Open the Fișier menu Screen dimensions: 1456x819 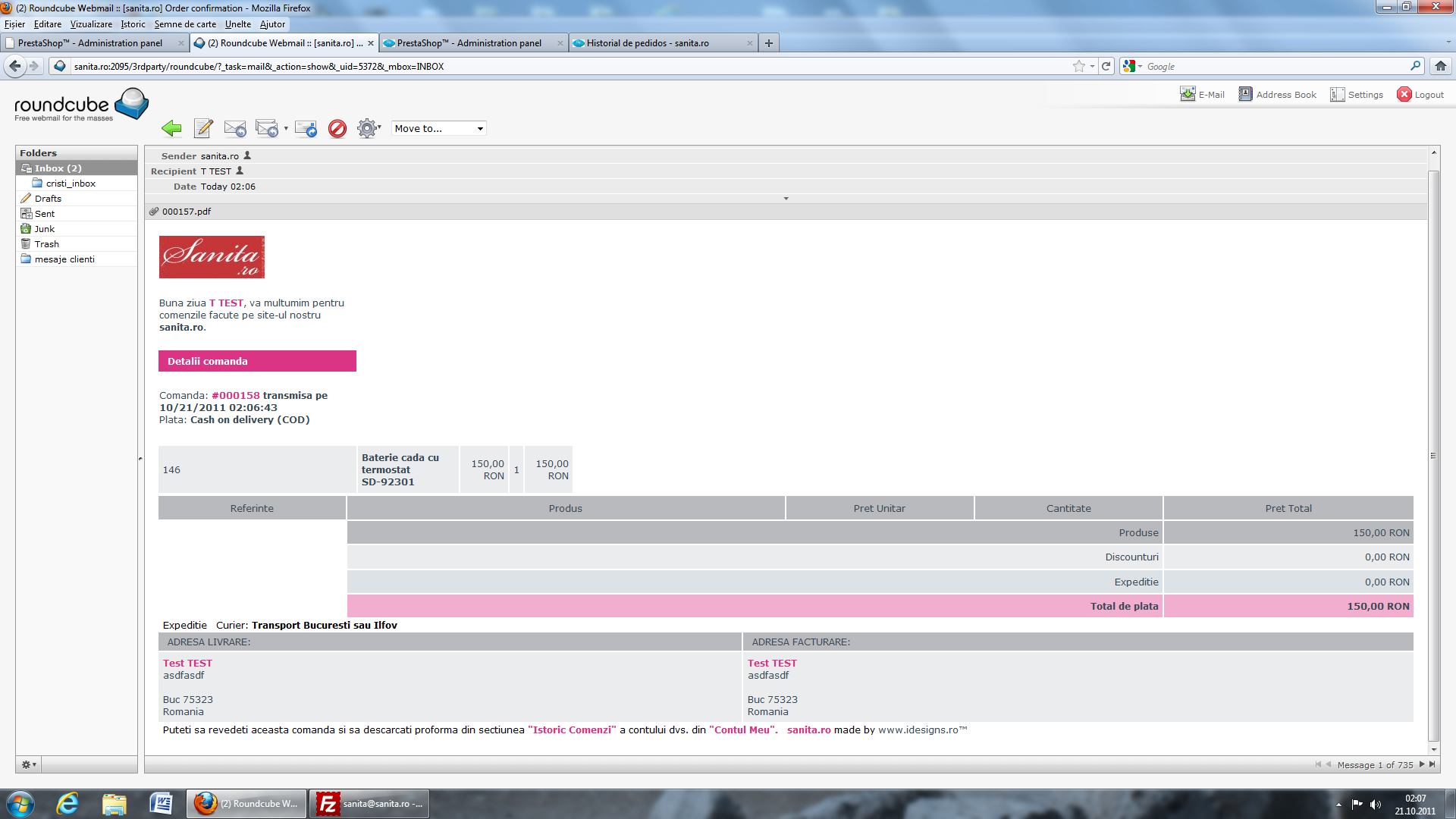[14, 24]
